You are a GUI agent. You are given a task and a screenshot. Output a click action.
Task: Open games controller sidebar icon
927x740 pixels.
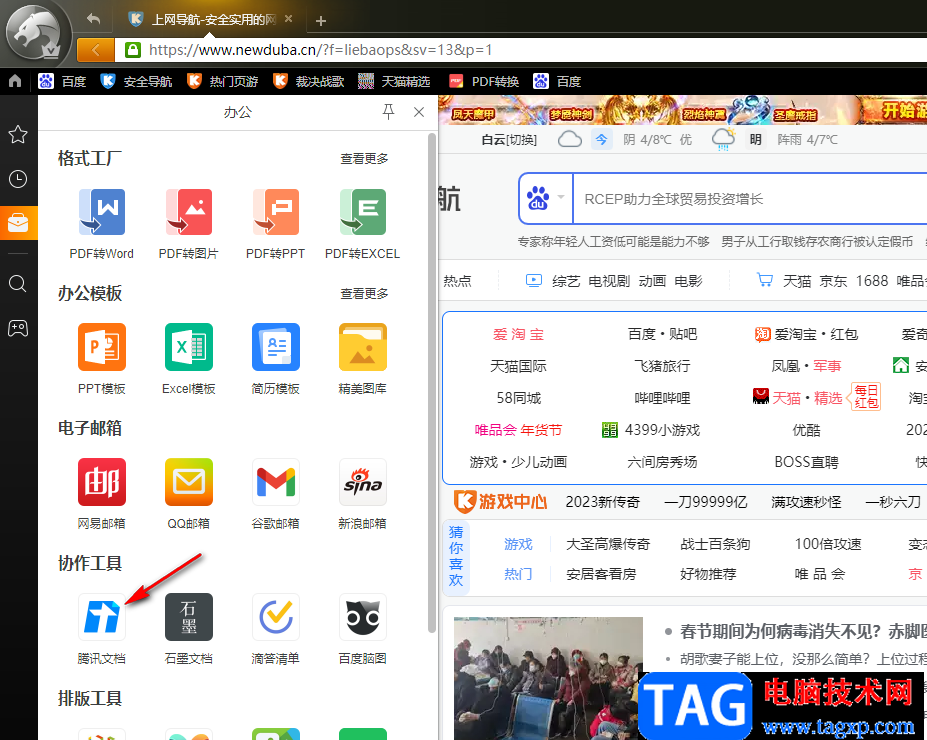tap(18, 328)
